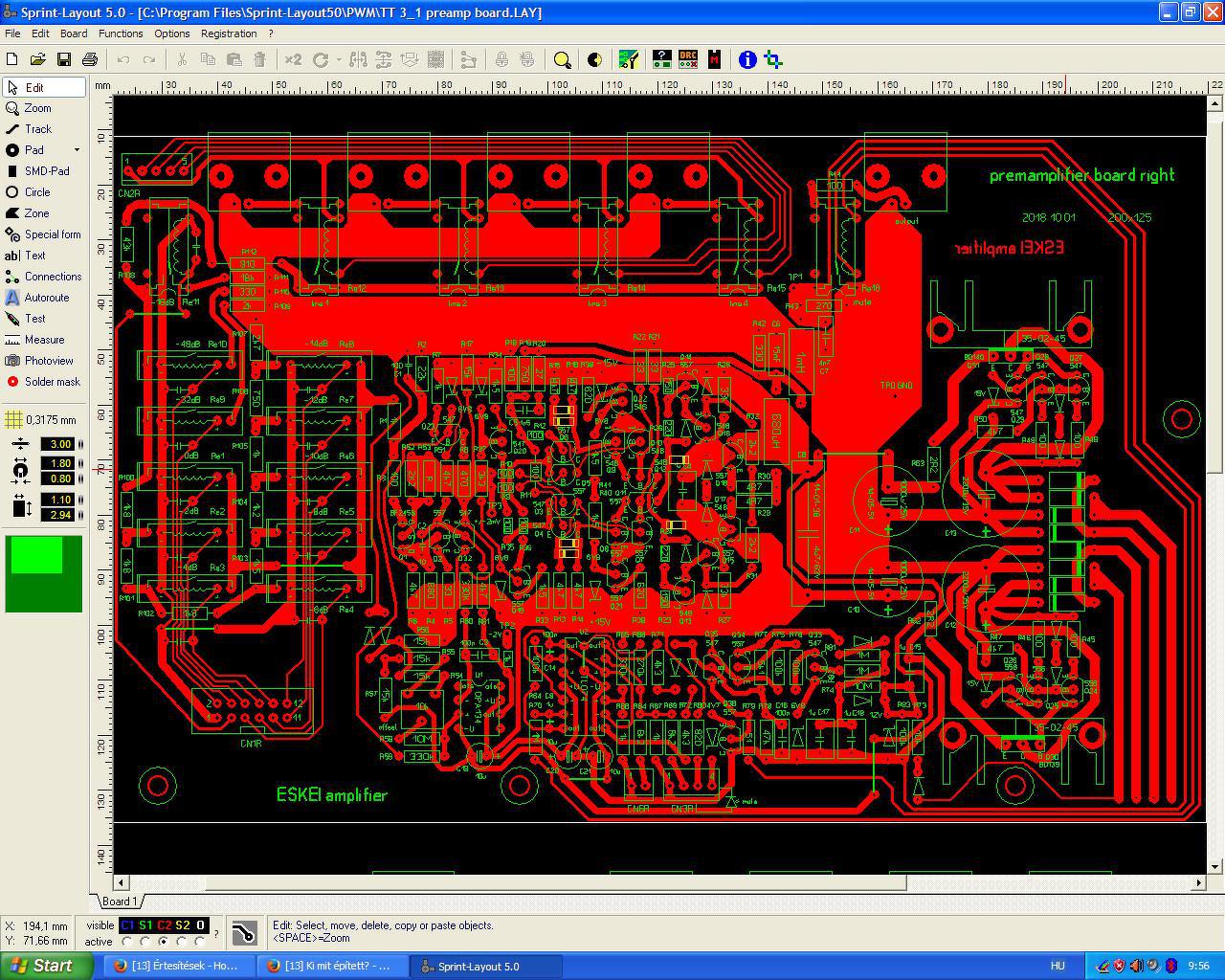This screenshot has height=980, width=1225.
Task: Select the Track drawing tool
Action: 44,129
